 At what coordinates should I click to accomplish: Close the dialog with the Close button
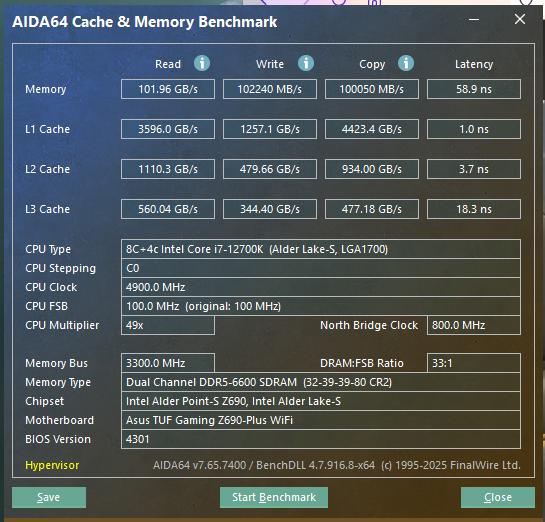[x=498, y=497]
